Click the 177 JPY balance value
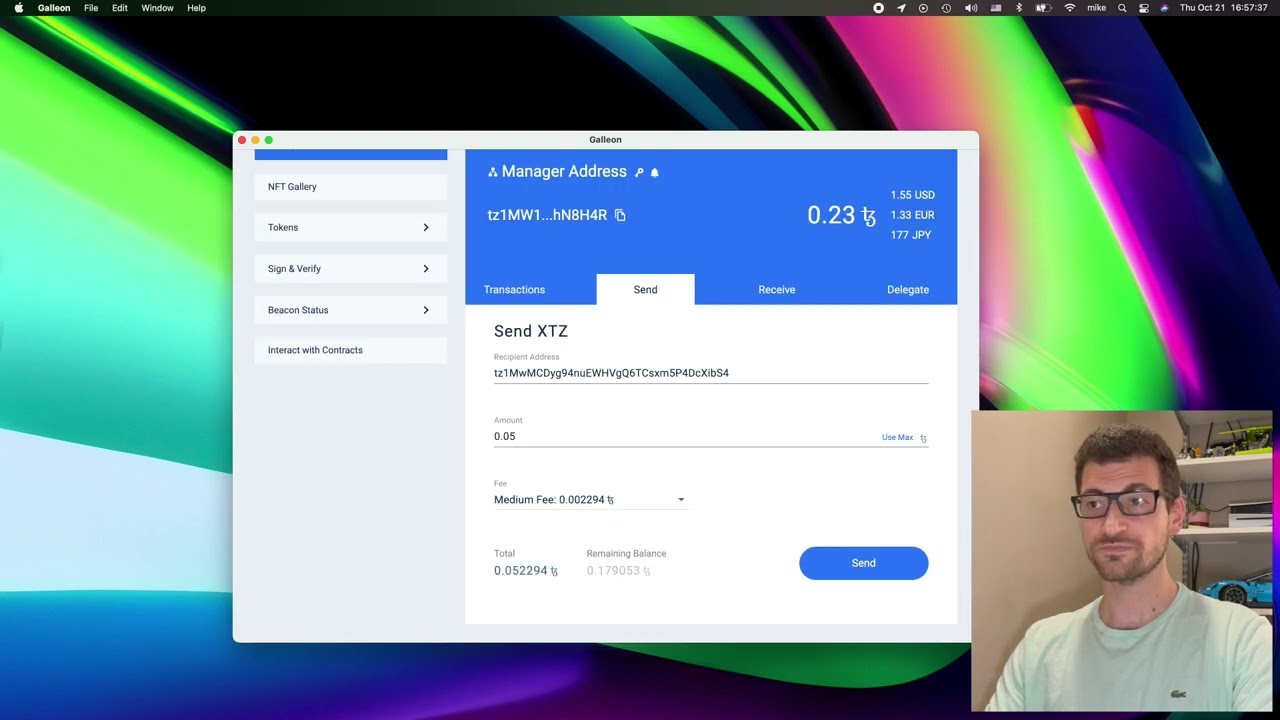 [911, 235]
